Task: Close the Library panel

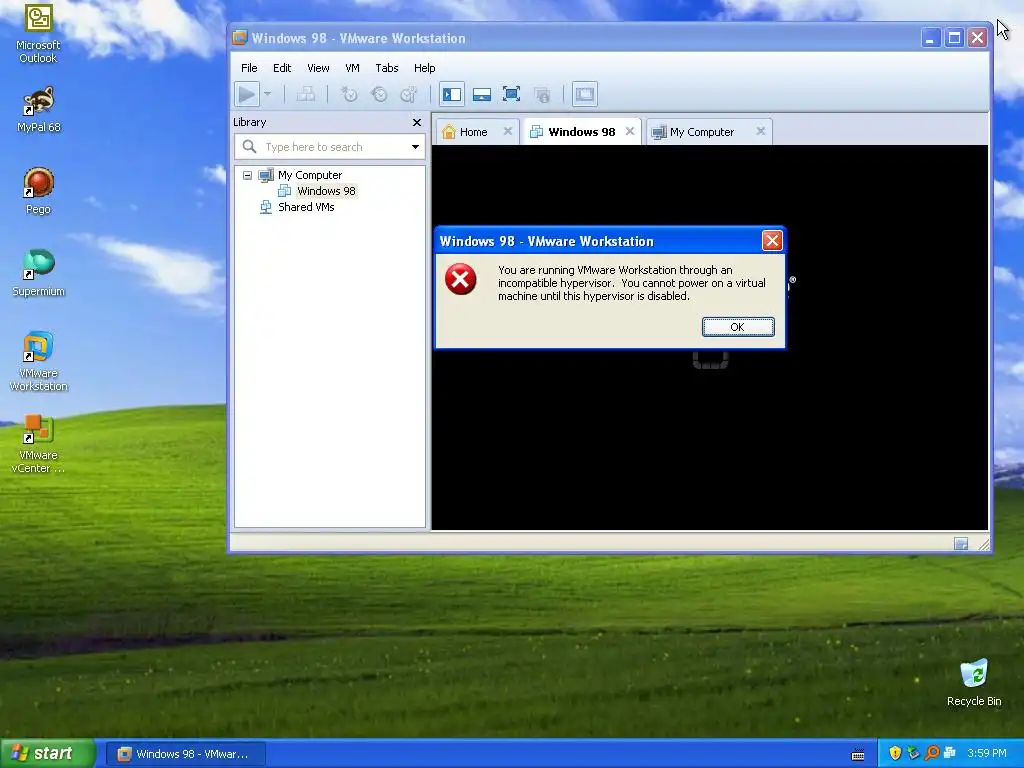Action: tap(417, 122)
